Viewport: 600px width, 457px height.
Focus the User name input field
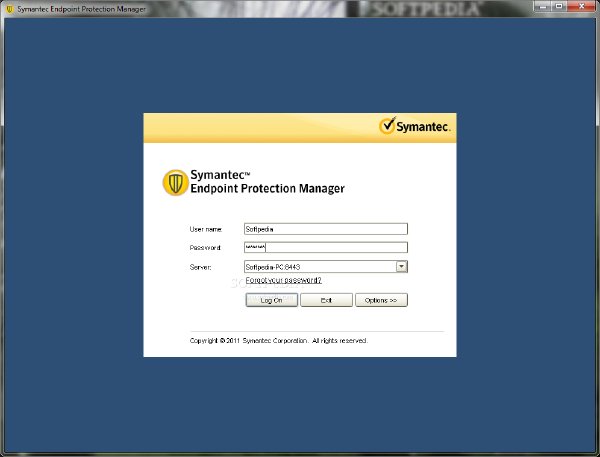[326, 229]
